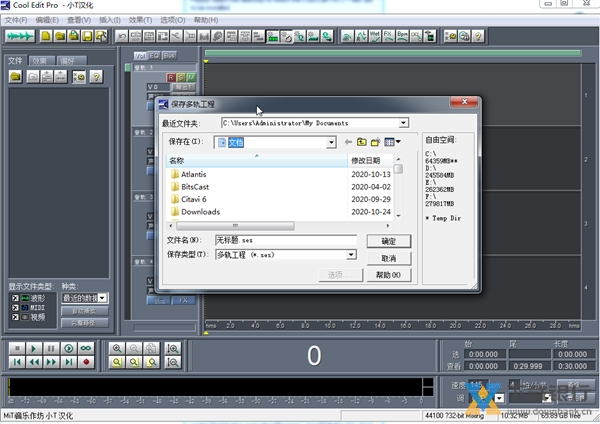Switch to the Bus tab in track controls
Screen dimensions: 600x424
[169, 56]
